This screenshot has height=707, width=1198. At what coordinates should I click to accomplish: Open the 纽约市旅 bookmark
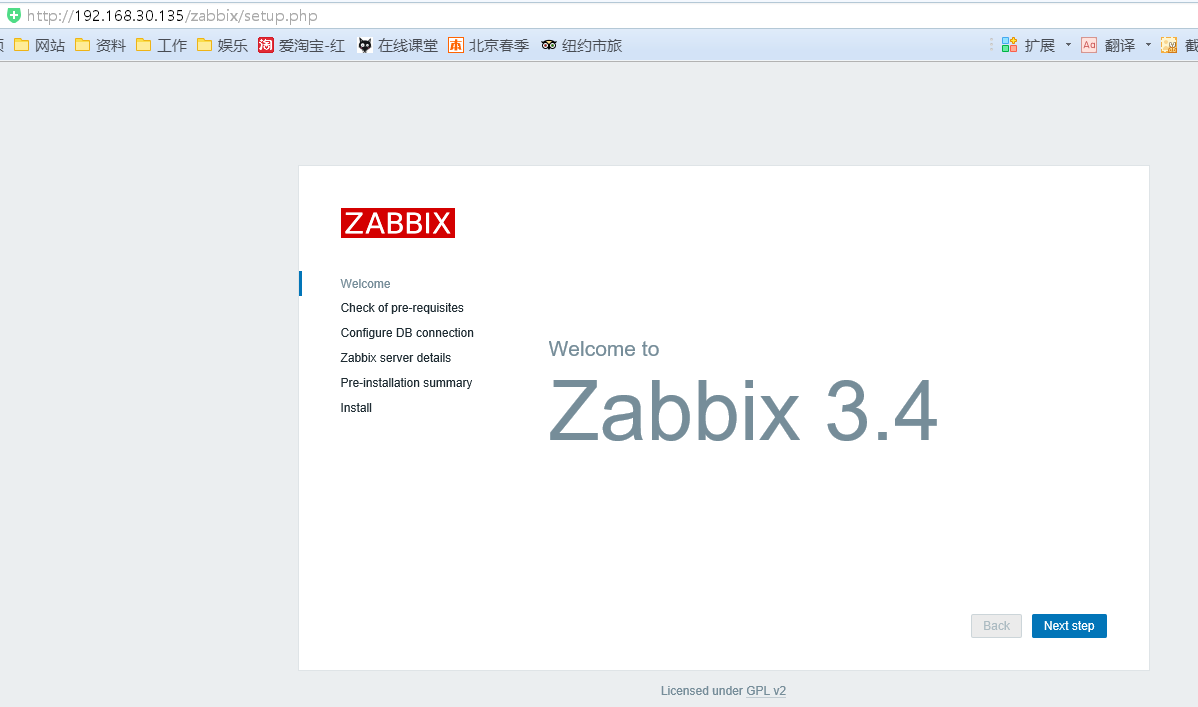[581, 45]
